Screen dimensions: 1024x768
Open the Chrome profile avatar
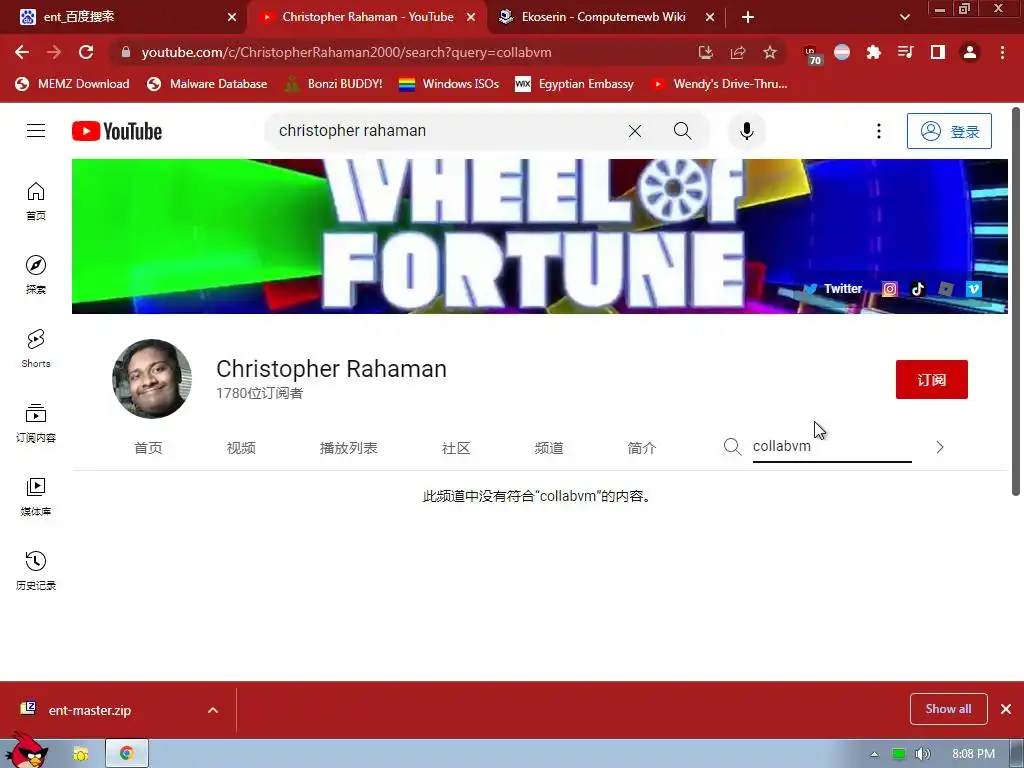pyautogui.click(x=970, y=52)
